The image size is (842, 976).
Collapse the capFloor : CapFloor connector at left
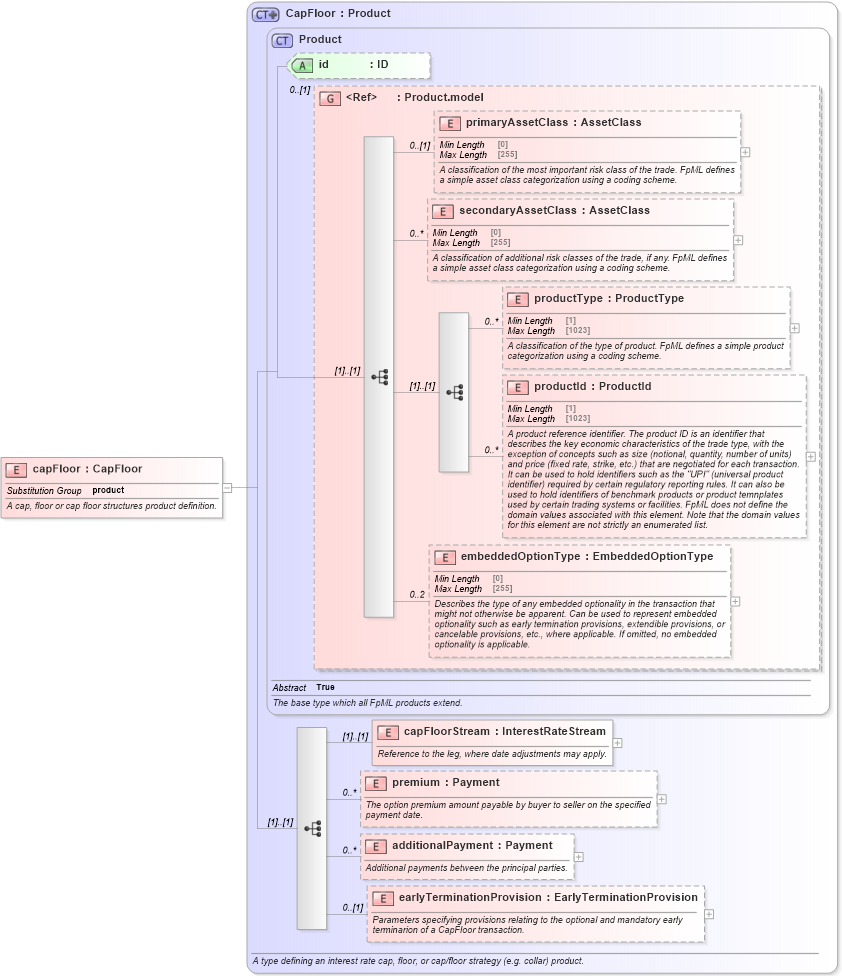click(229, 488)
